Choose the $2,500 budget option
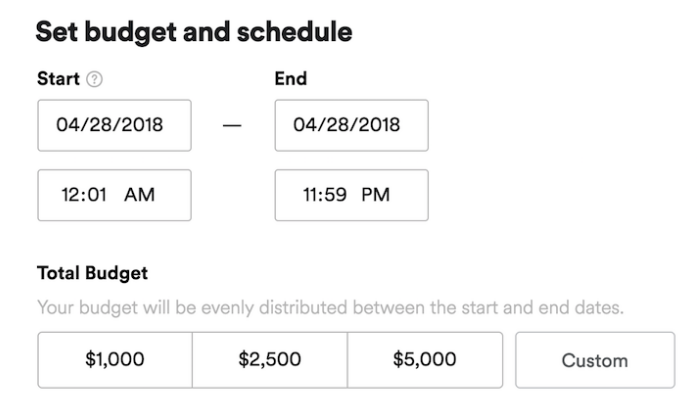The width and height of the screenshot is (698, 410). (x=269, y=360)
